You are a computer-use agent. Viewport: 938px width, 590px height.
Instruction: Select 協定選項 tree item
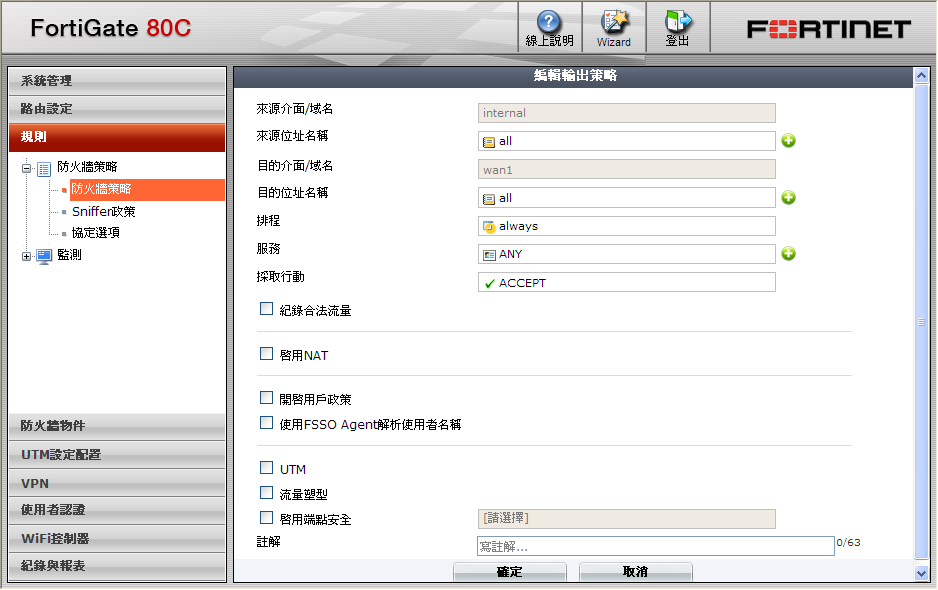coord(96,233)
